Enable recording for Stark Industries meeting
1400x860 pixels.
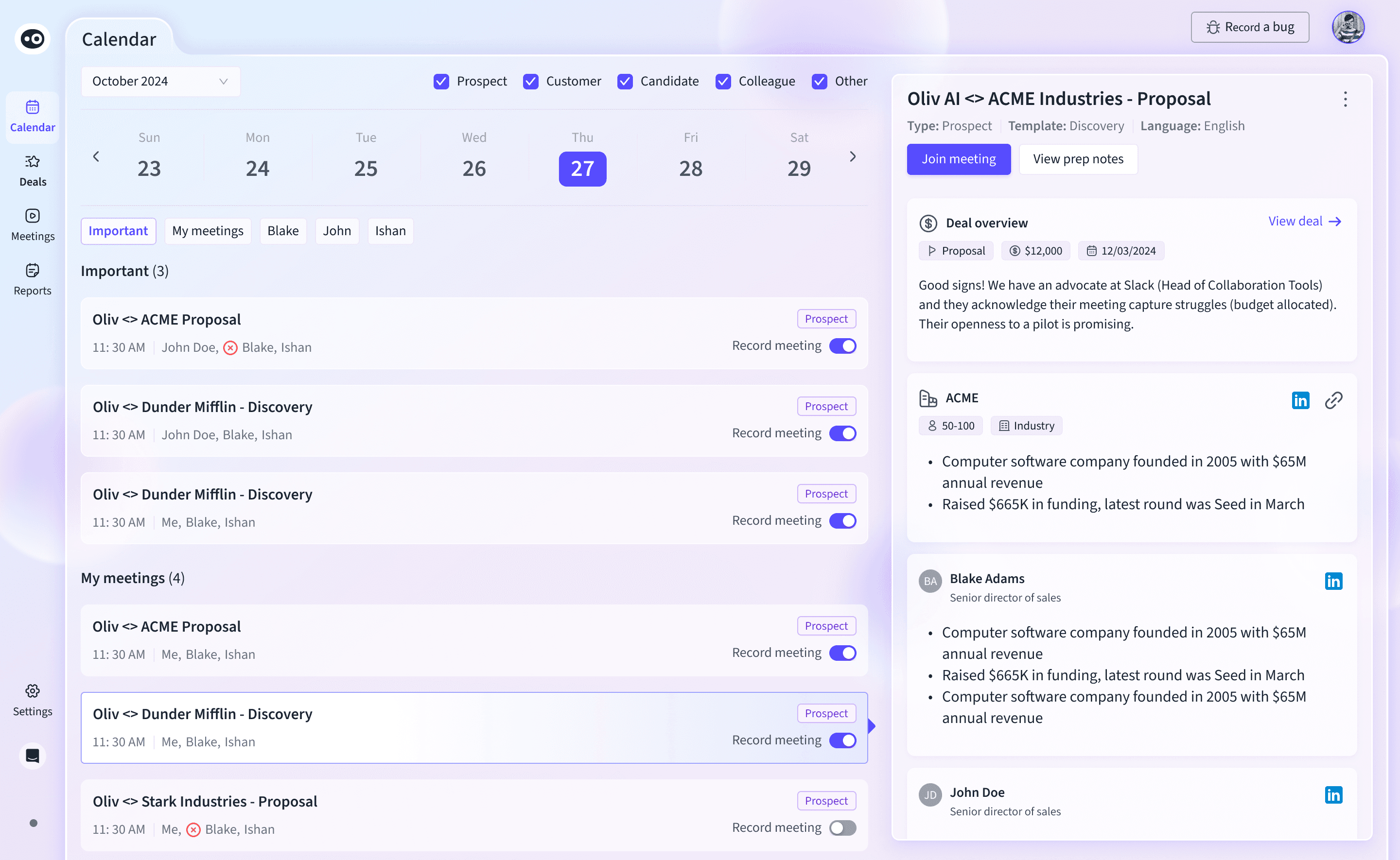pos(842,828)
